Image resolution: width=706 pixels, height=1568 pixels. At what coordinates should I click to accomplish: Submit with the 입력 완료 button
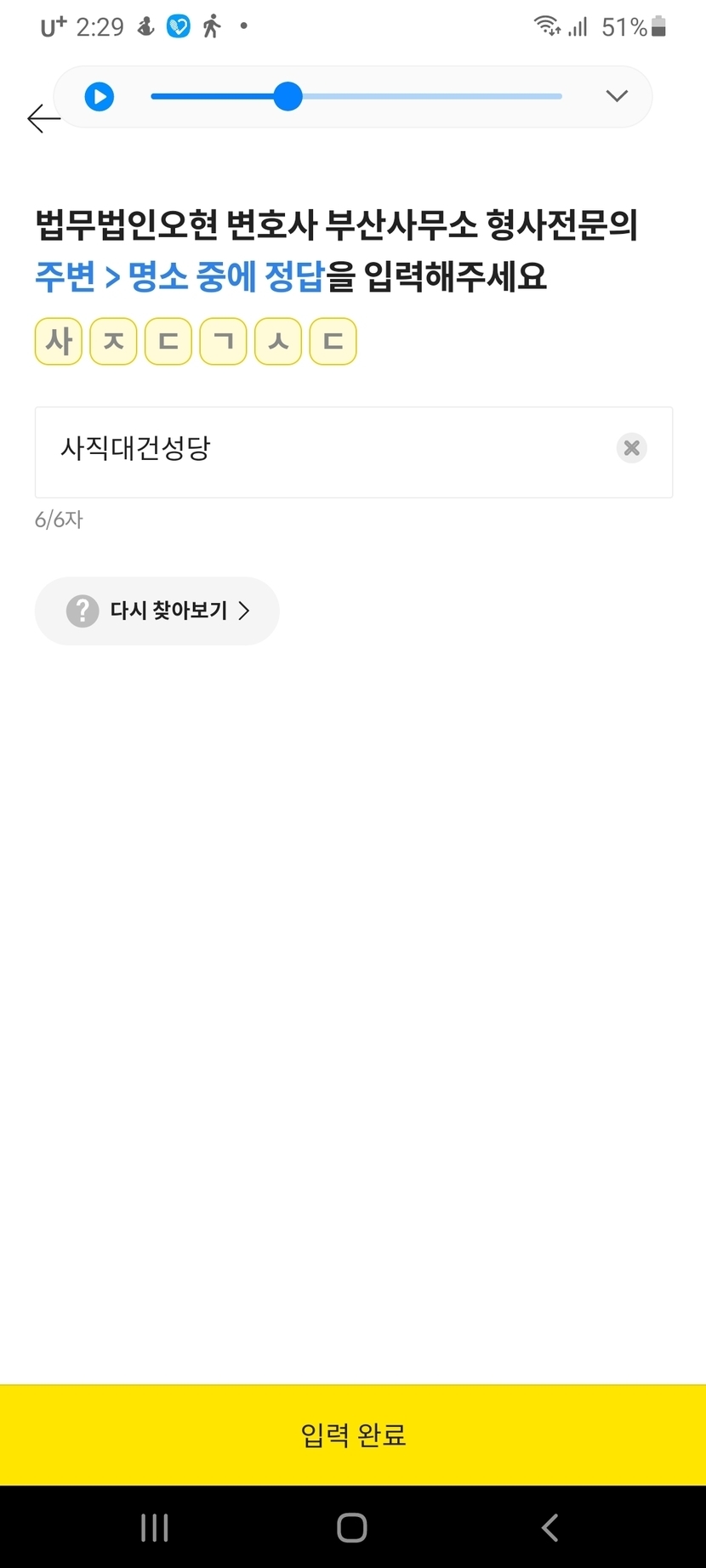(353, 1434)
